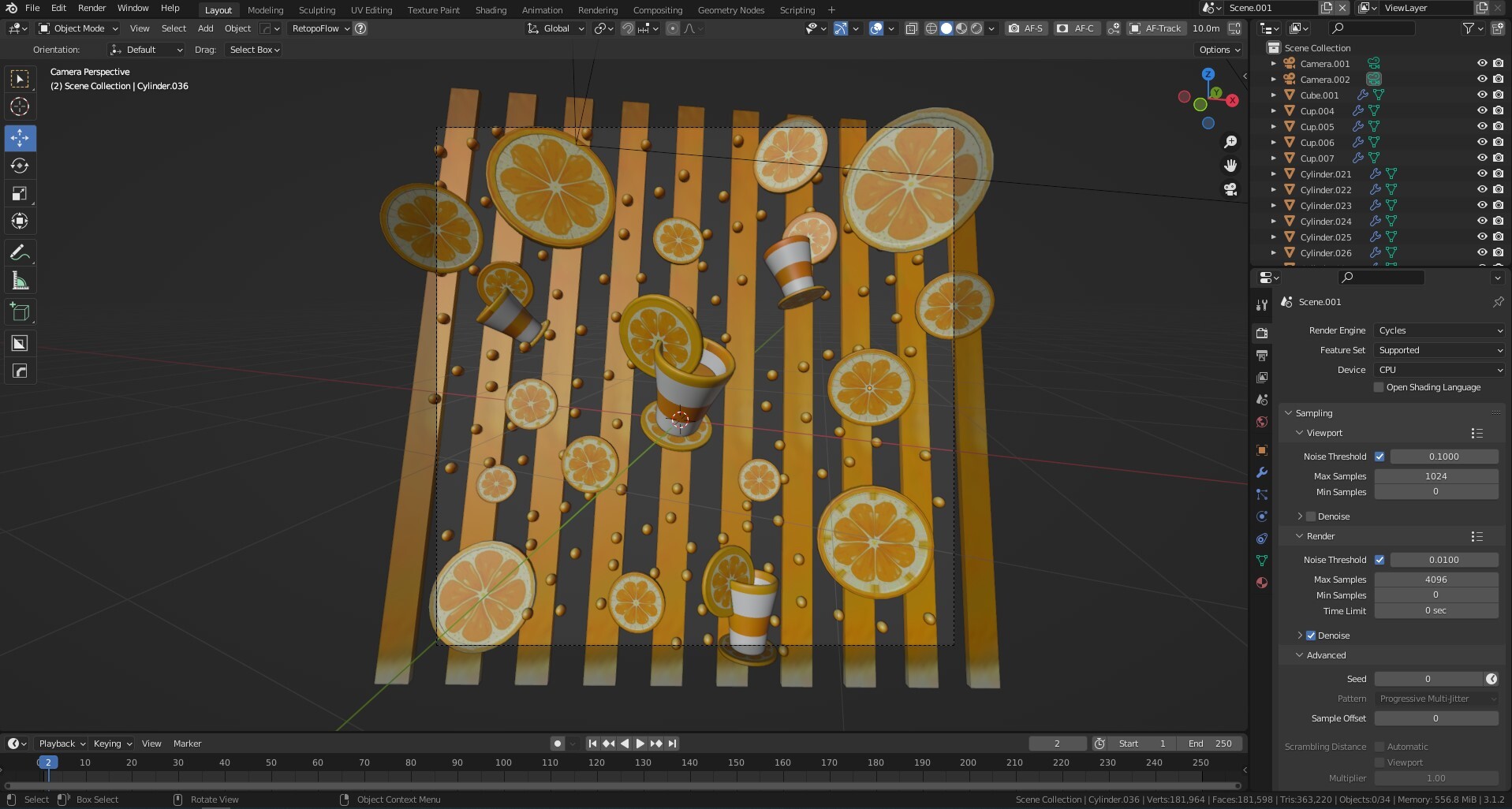Image resolution: width=1512 pixels, height=809 pixels.
Task: Open the Device dropdown set to CPU
Action: click(1439, 369)
